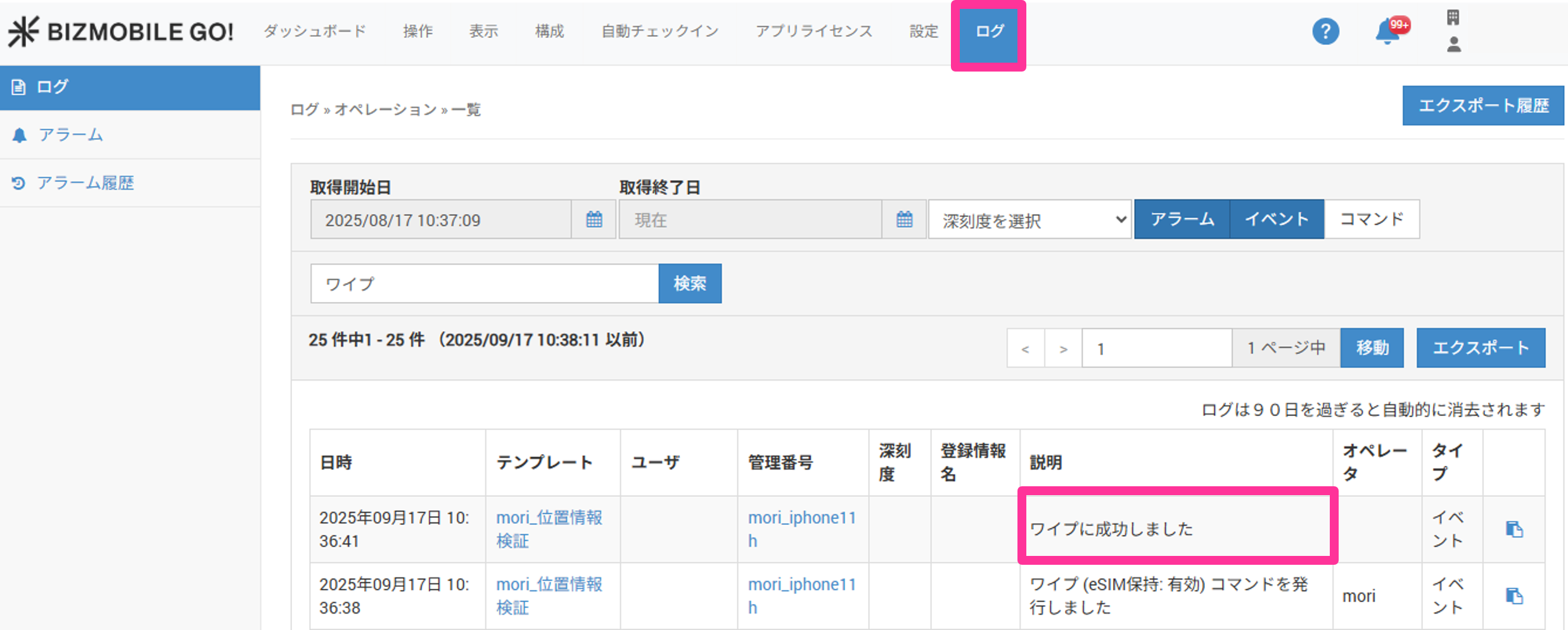Click the user profile icon
Screen dimensions: 1568x630
click(1453, 44)
